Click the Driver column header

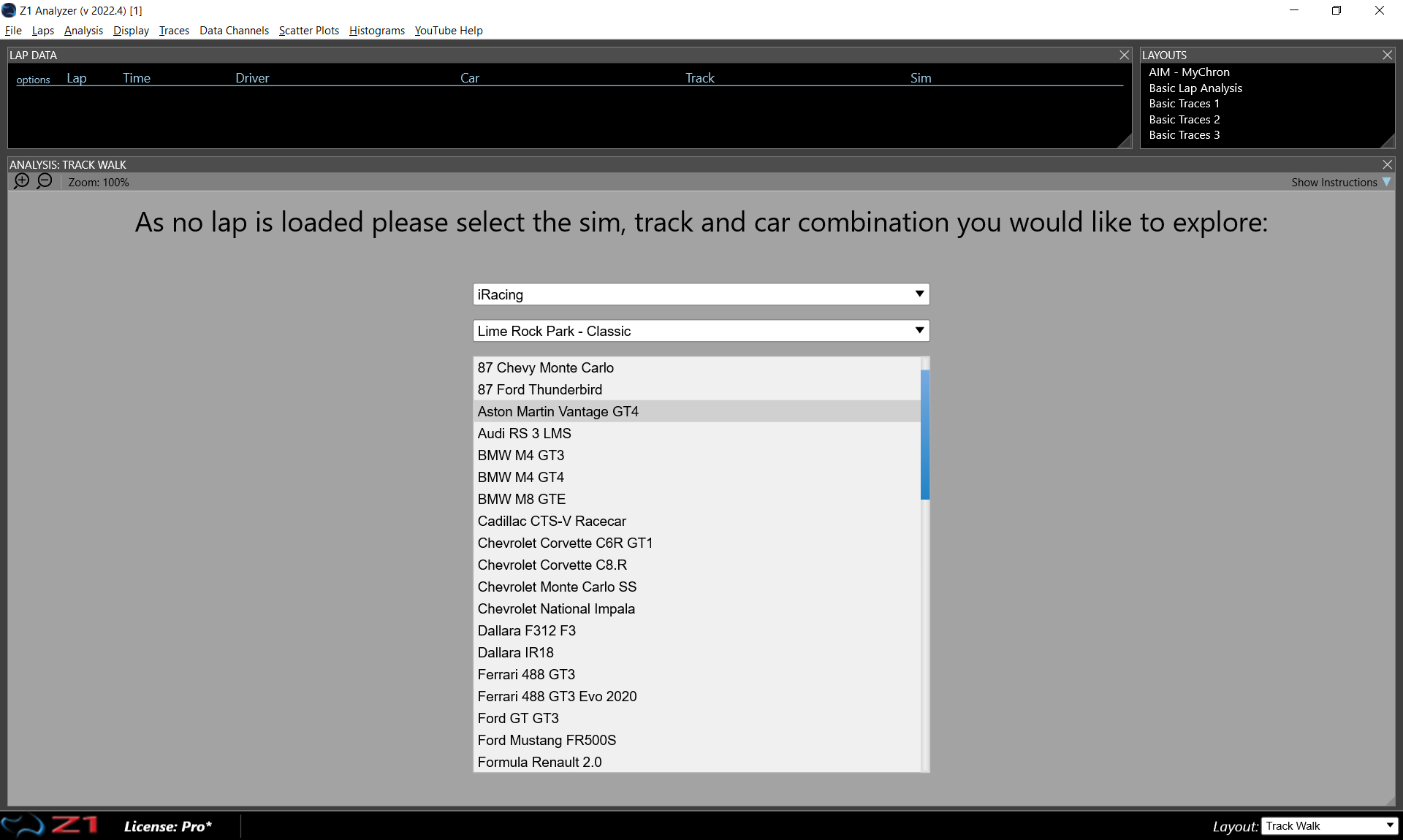pos(252,78)
